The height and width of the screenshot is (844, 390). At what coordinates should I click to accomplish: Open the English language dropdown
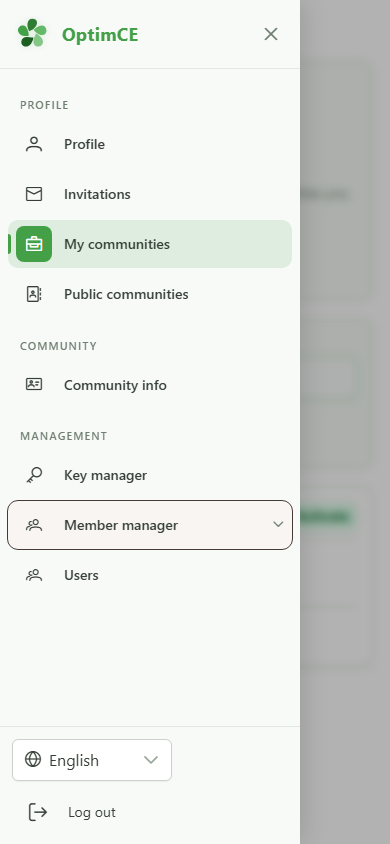coord(92,760)
